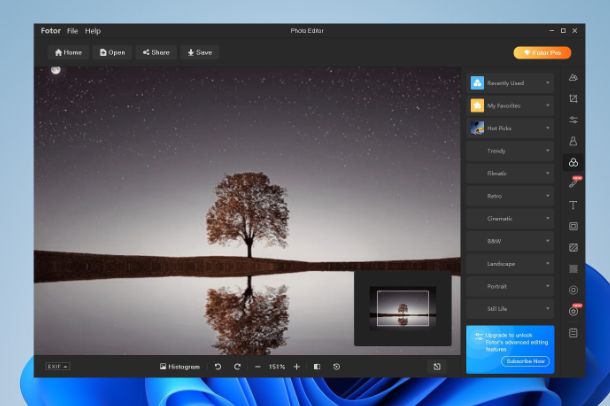Open the flask Effects lab icon
The width and height of the screenshot is (610, 406).
click(x=573, y=141)
